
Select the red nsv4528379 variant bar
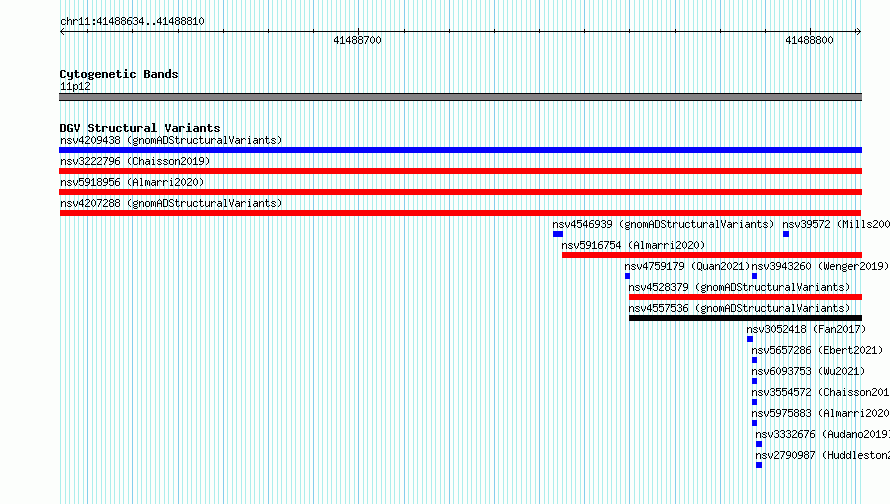[745, 297]
